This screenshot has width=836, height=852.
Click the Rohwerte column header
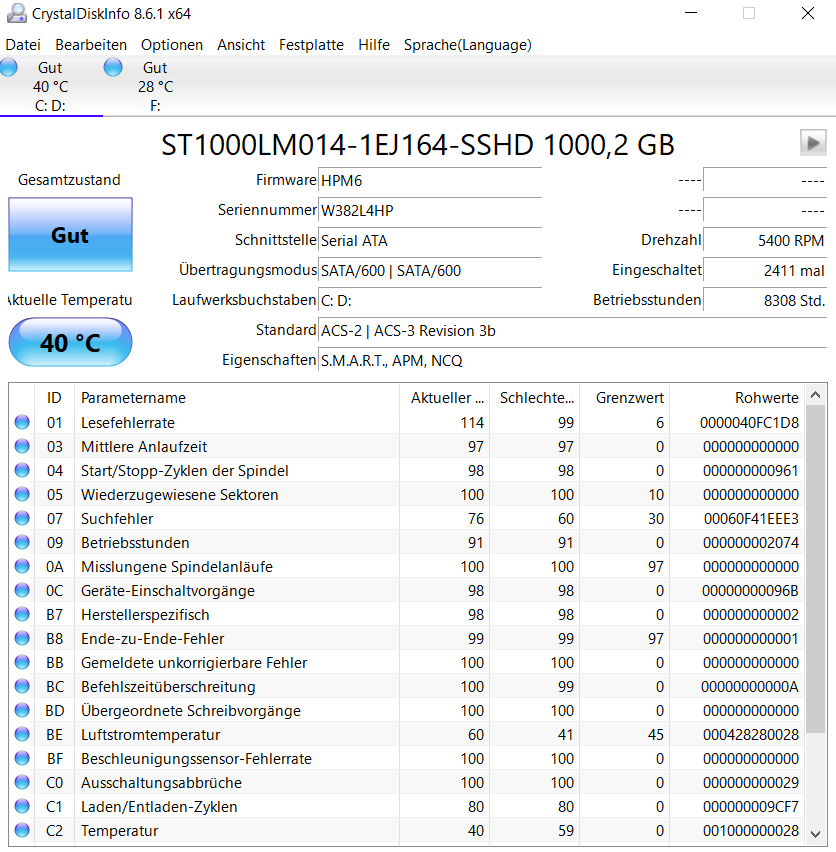(737, 398)
